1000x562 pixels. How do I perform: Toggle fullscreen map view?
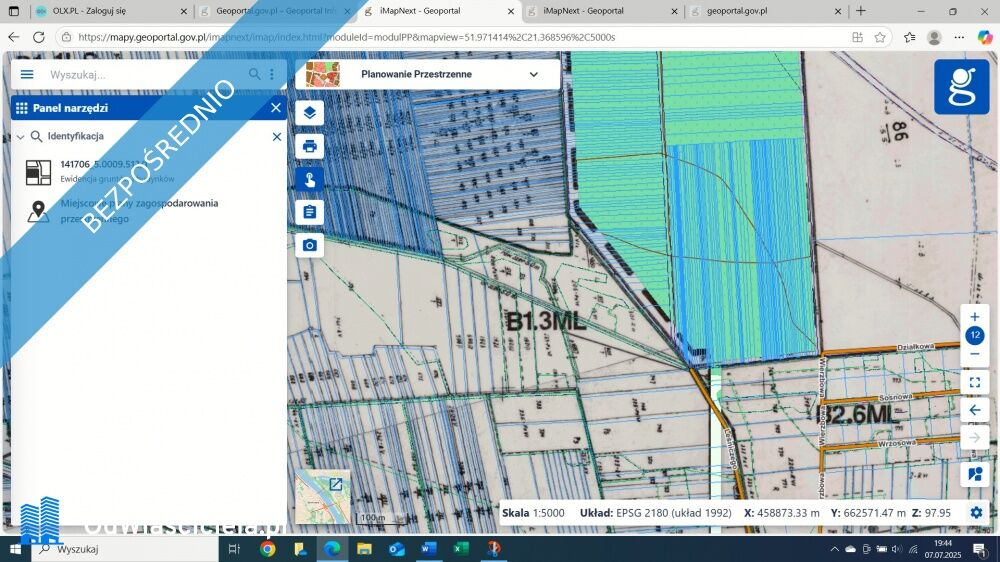975,382
